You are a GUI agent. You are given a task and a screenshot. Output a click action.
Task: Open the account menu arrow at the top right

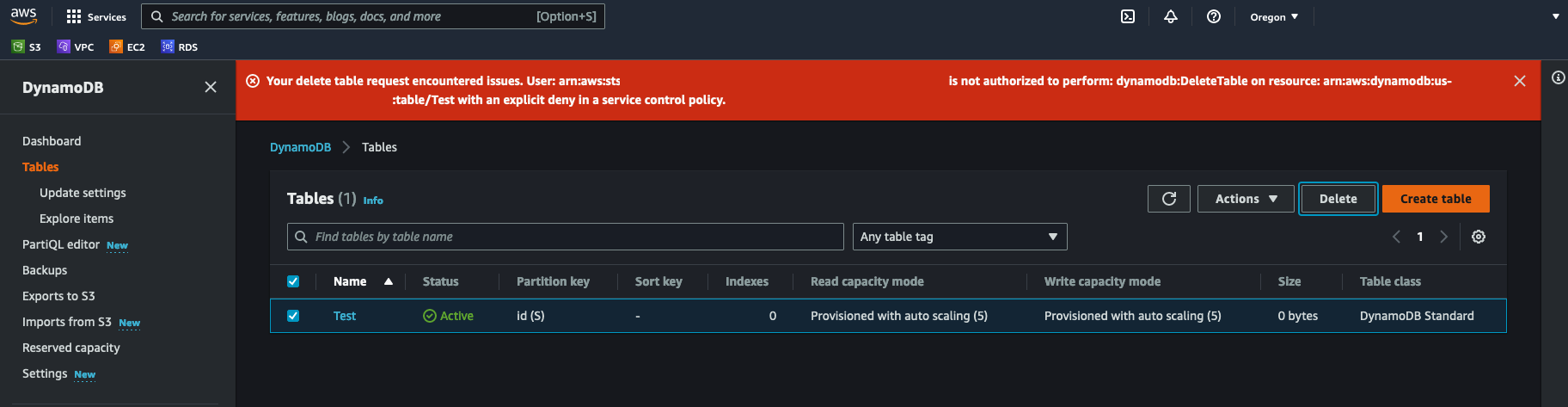pos(1556,16)
